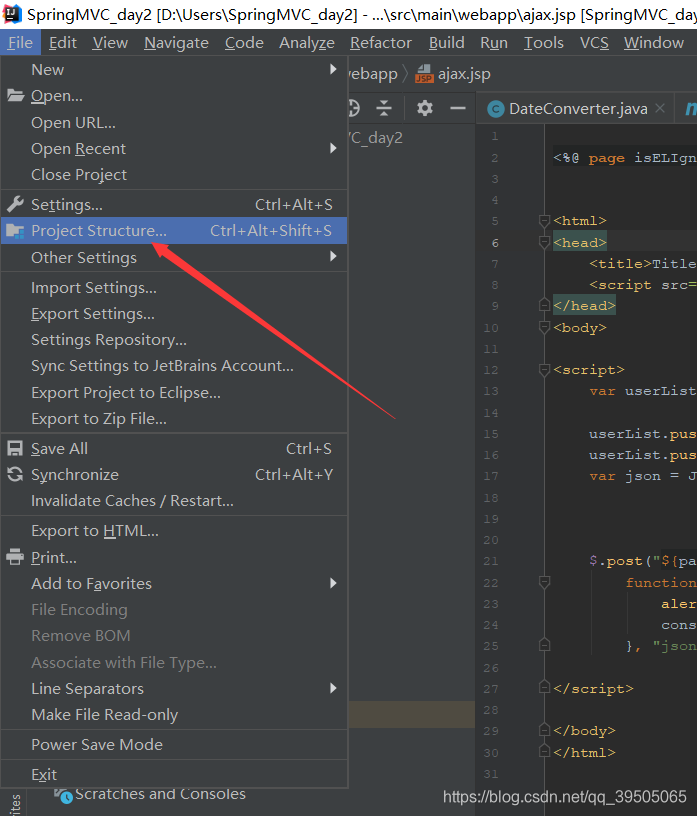Collapse the script fold marker on line 12
The image size is (697, 816).
pyautogui.click(x=544, y=370)
